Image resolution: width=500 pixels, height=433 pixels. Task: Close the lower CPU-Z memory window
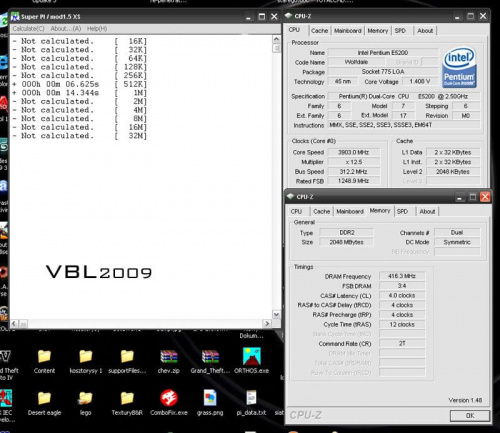click(x=485, y=197)
